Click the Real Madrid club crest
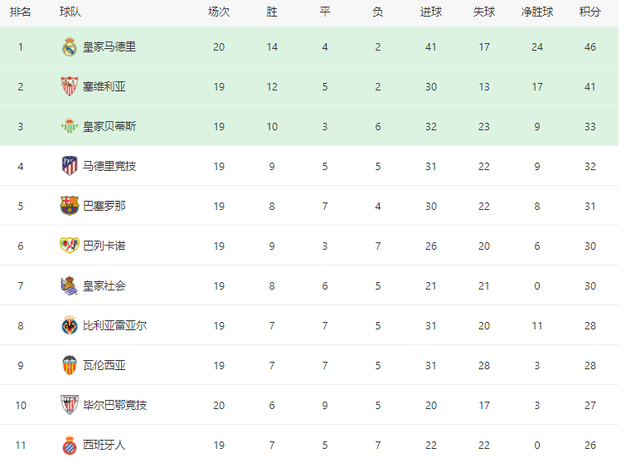 [69, 47]
